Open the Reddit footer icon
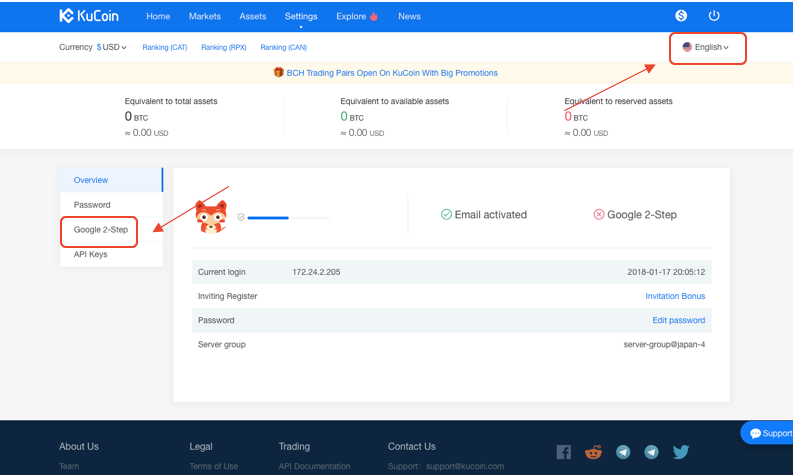The height and width of the screenshot is (475, 794). [x=593, y=452]
